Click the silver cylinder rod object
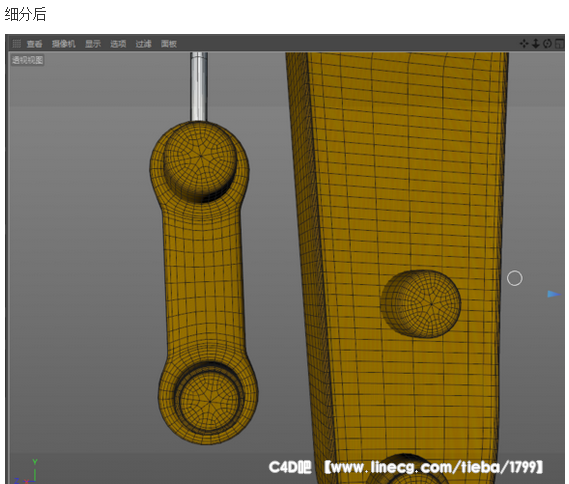The image size is (569, 484). pos(199,86)
